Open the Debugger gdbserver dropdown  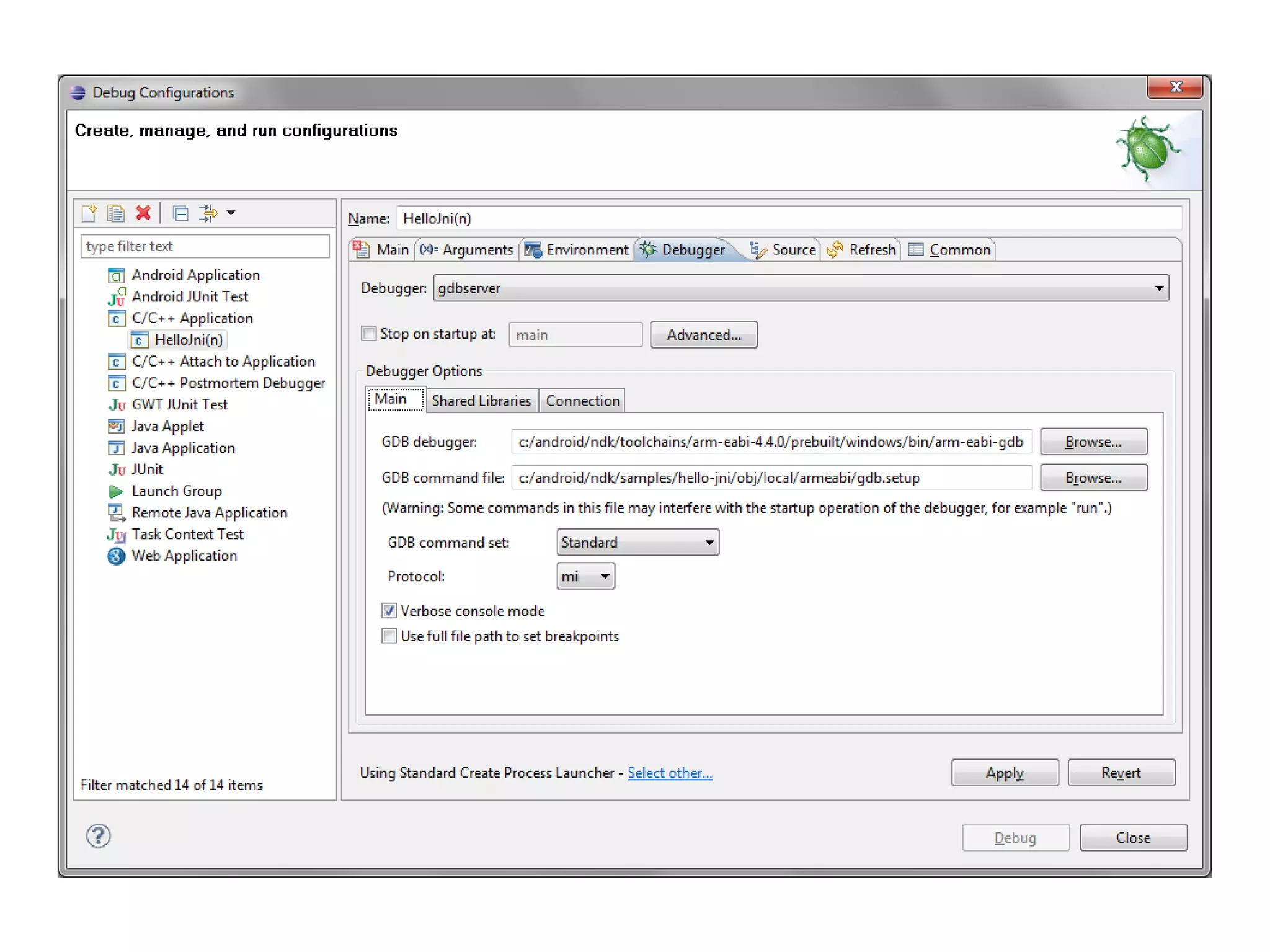point(800,288)
